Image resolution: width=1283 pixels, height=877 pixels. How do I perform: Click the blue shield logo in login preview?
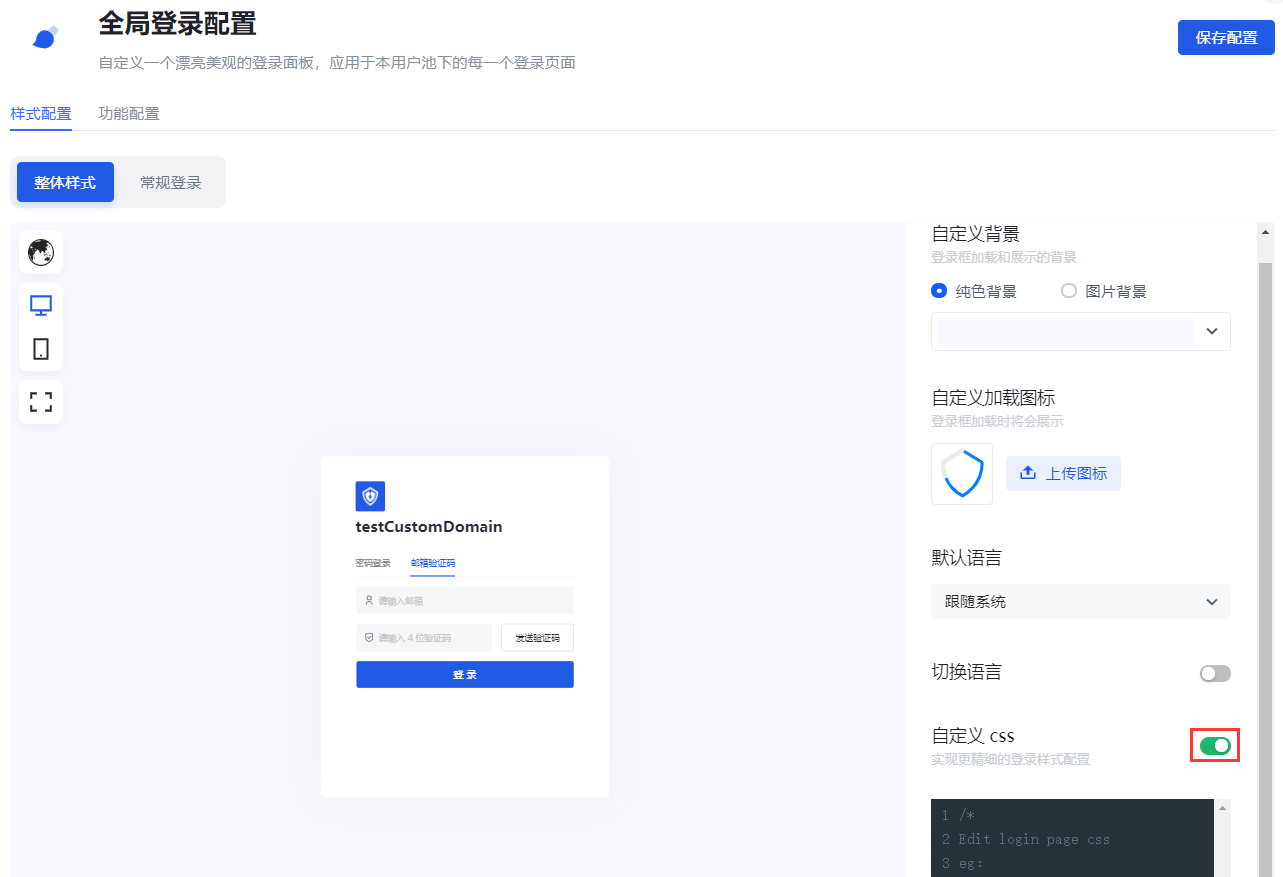(370, 496)
